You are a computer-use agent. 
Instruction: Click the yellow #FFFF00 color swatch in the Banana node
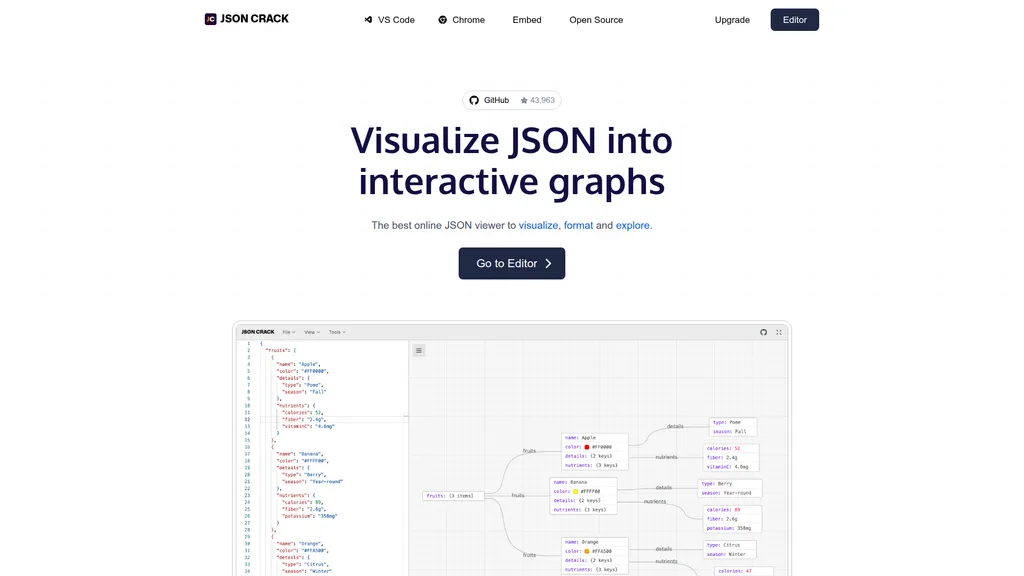pos(575,491)
